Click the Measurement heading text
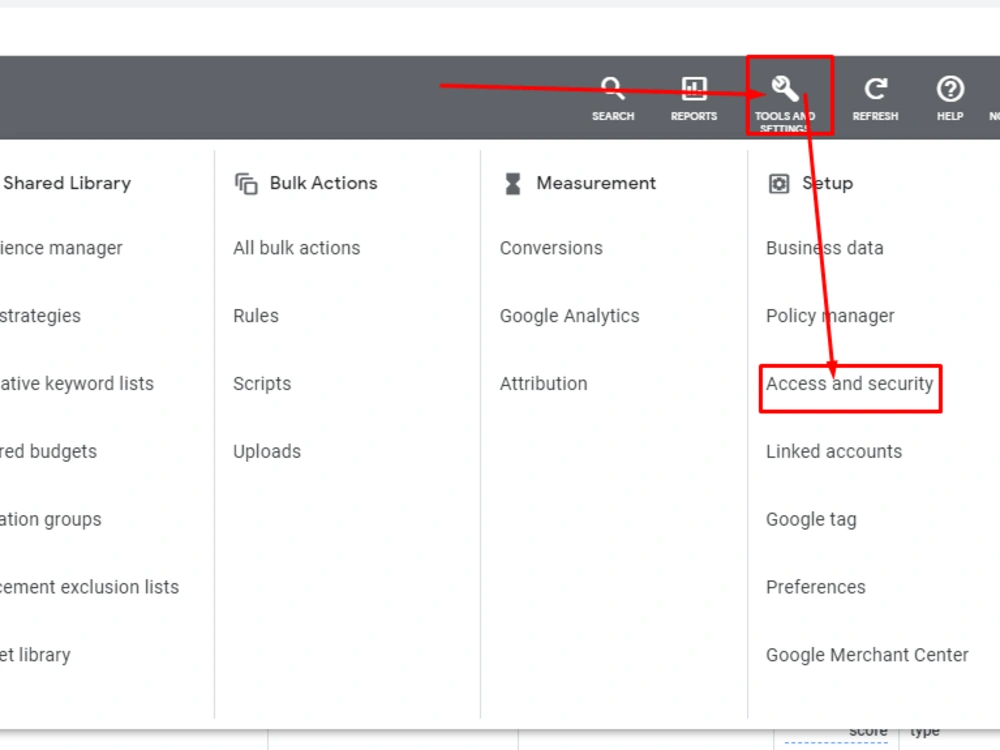Screen dimensions: 1000x750 pos(596,184)
